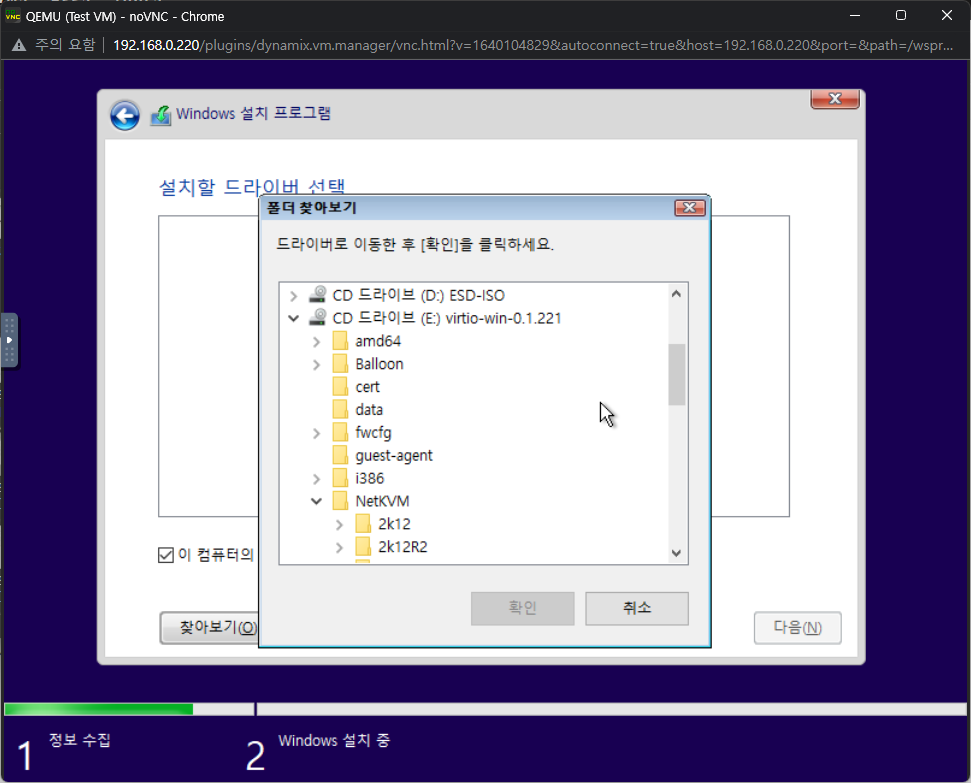Close the Windows Setup window
The image size is (971, 783).
pyautogui.click(x=835, y=99)
